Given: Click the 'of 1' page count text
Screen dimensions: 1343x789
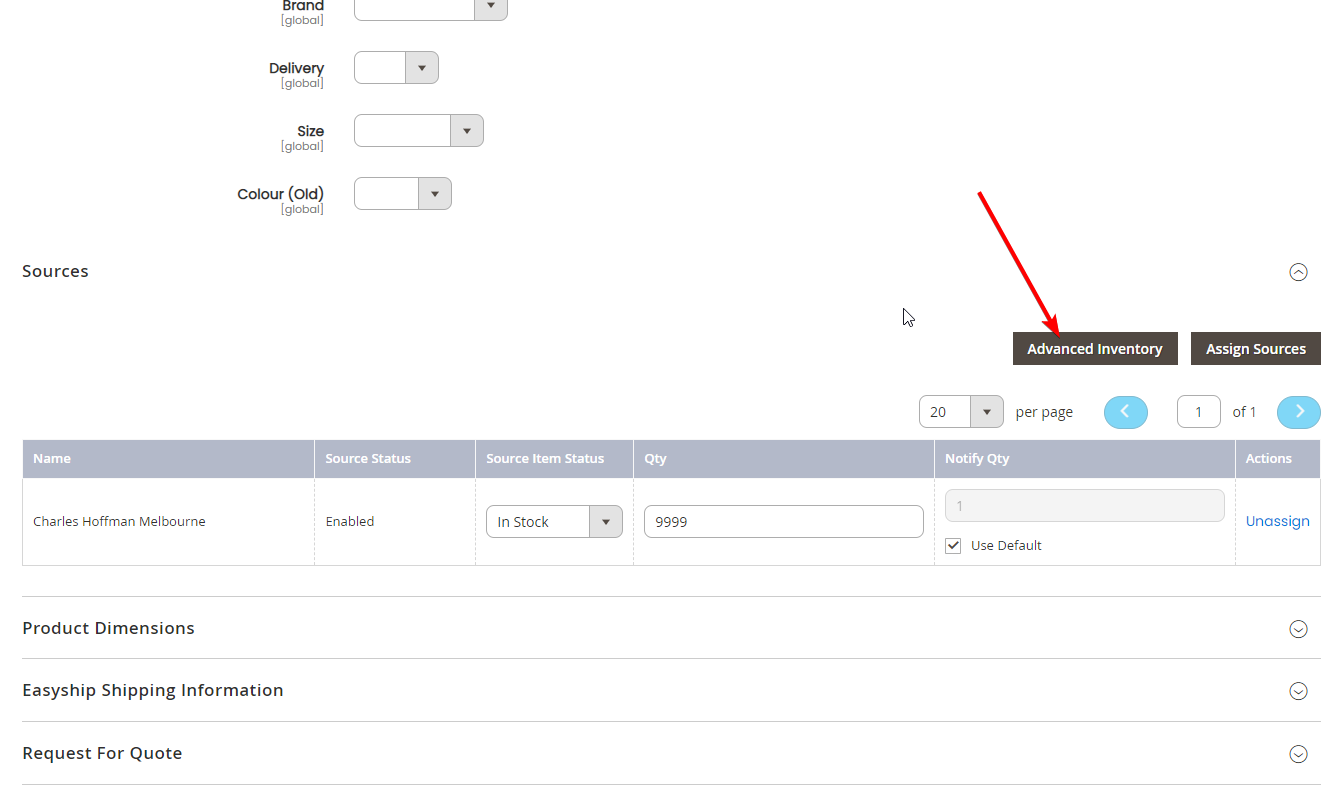Looking at the screenshot, I should [1244, 412].
